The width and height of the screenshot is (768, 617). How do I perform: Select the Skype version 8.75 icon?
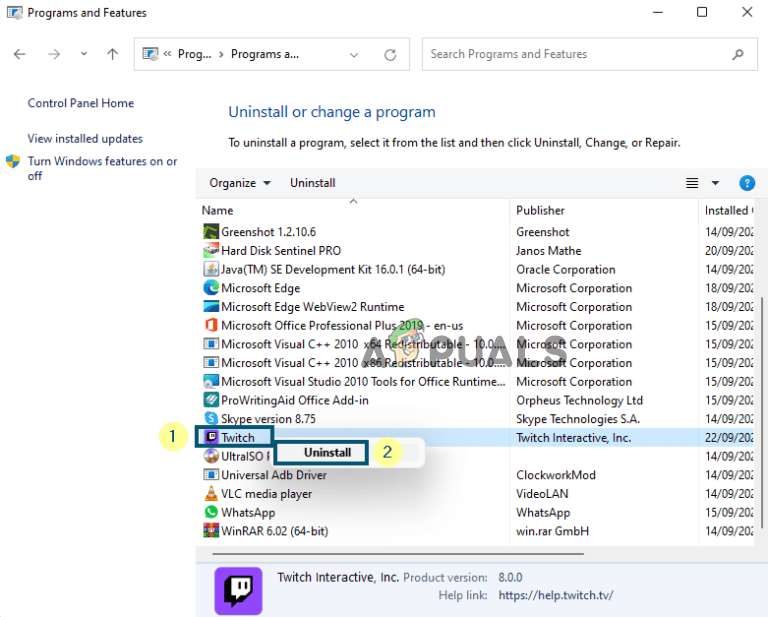click(211, 418)
